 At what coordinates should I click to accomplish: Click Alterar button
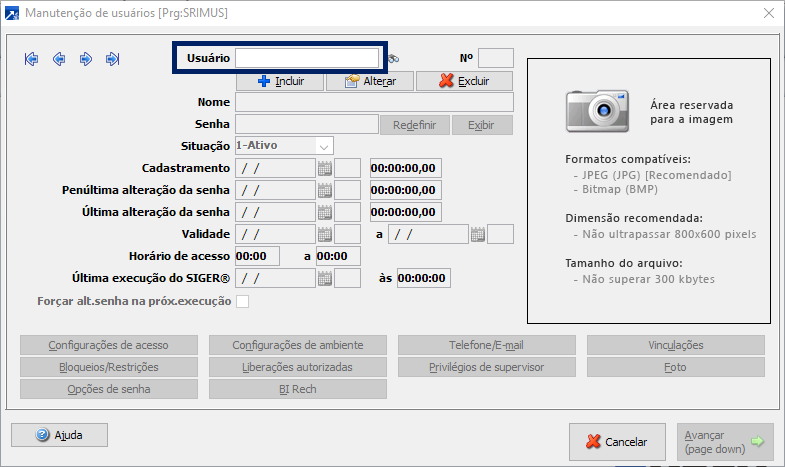pyautogui.click(x=370, y=81)
